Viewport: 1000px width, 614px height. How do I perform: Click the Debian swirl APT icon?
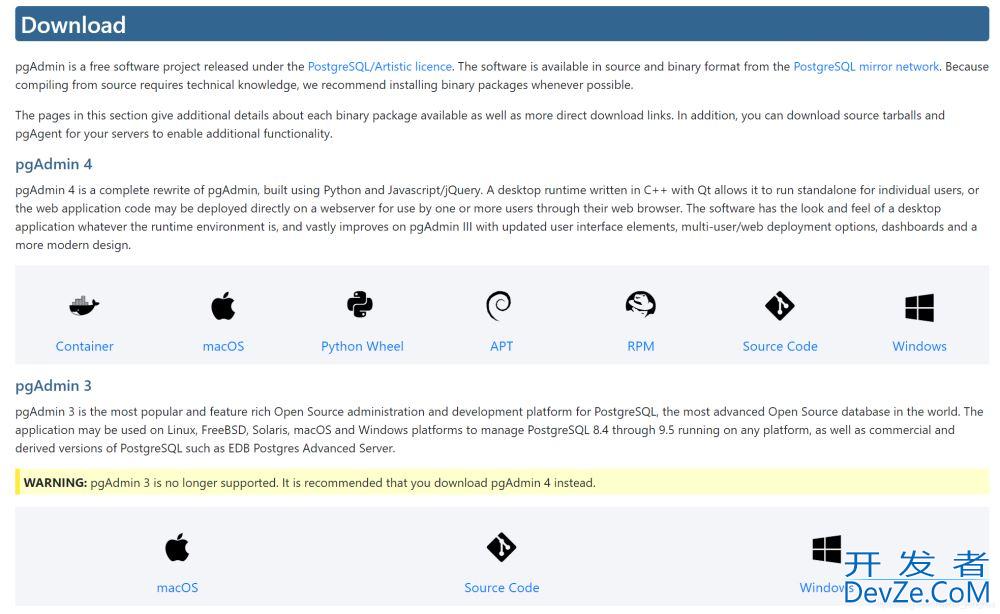(x=499, y=306)
